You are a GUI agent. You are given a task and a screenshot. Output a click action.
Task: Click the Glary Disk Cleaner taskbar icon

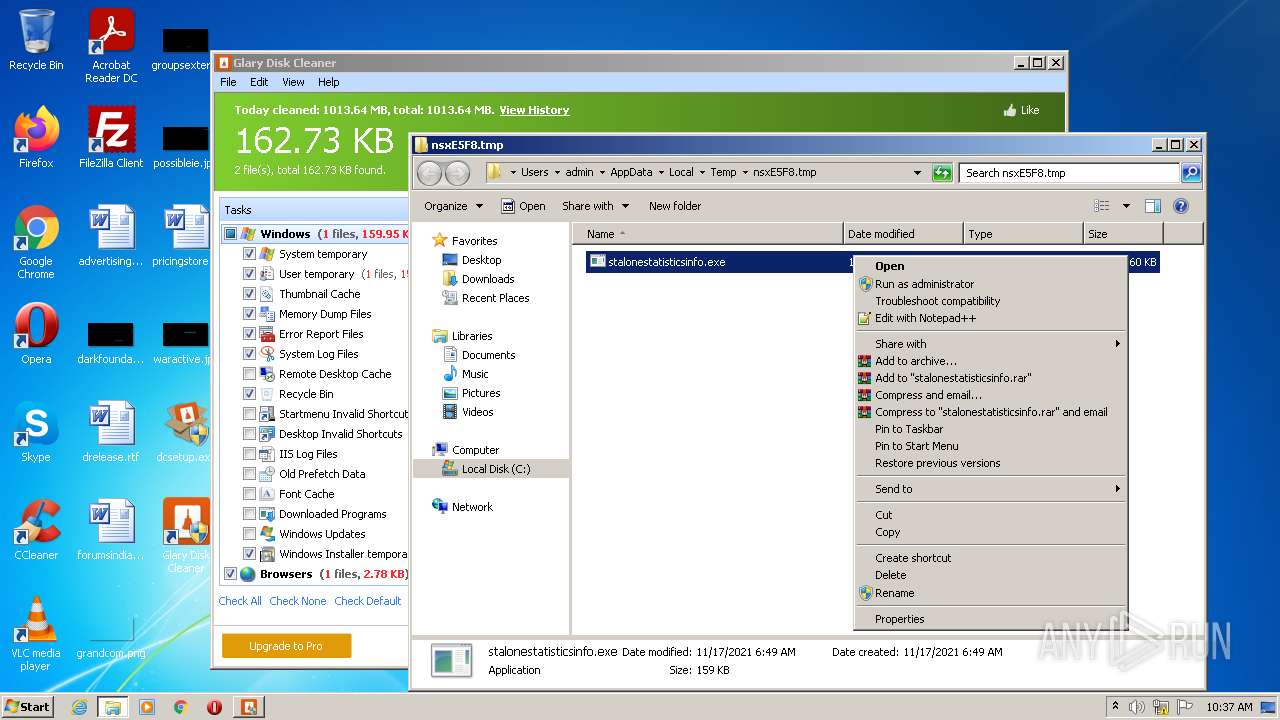(x=248, y=707)
